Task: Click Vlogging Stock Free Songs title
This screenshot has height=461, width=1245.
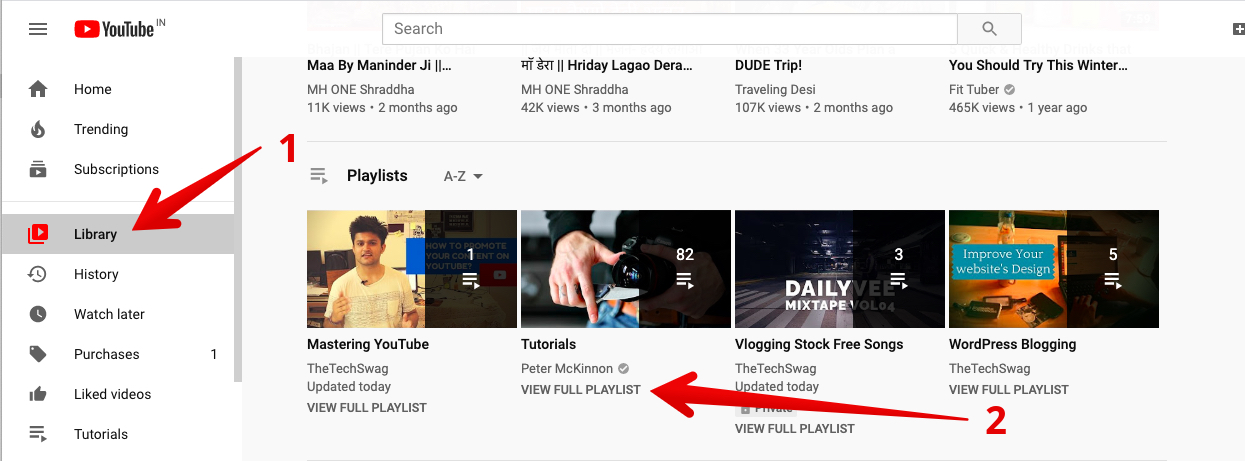Action: click(819, 344)
